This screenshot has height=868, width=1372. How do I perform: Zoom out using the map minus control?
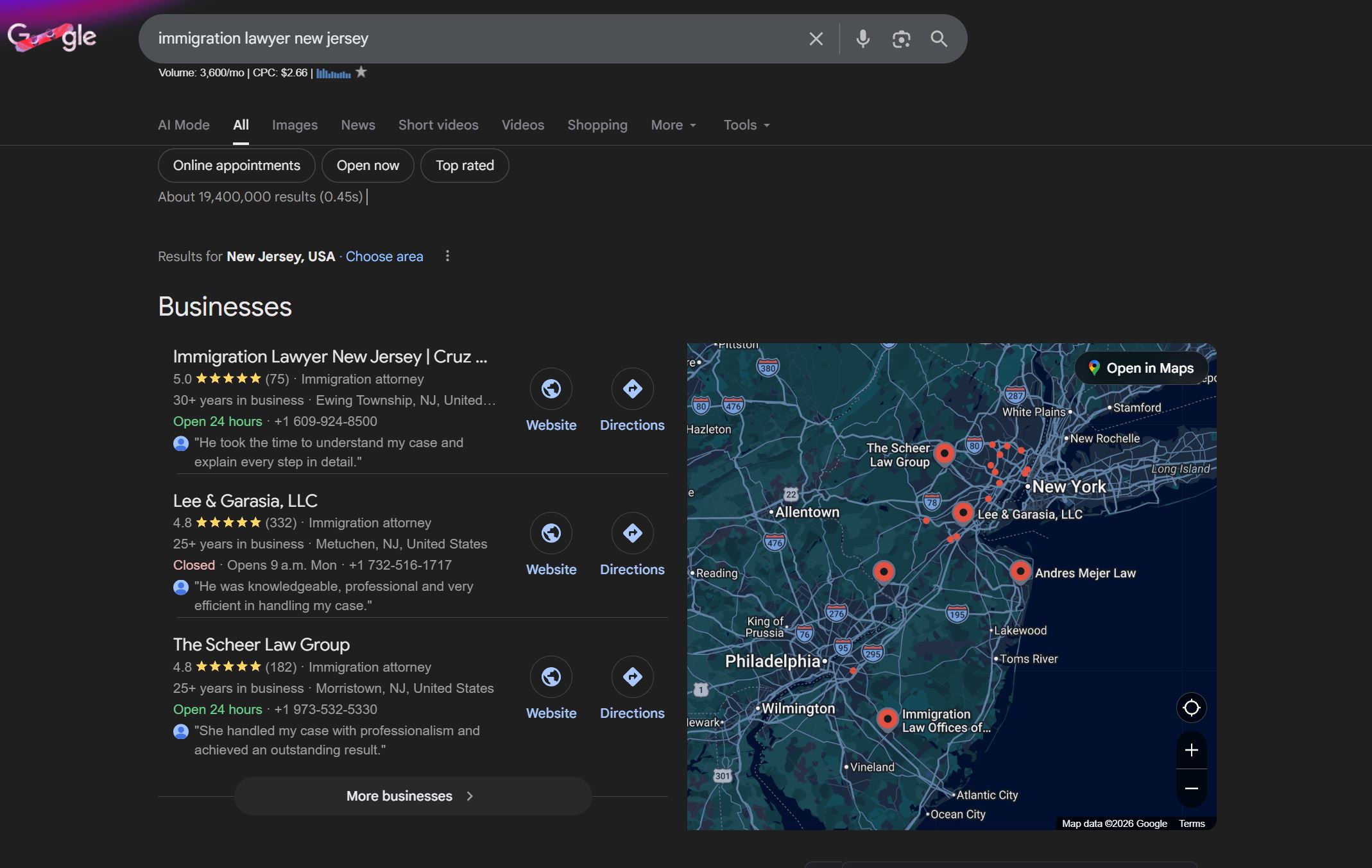pyautogui.click(x=1191, y=788)
